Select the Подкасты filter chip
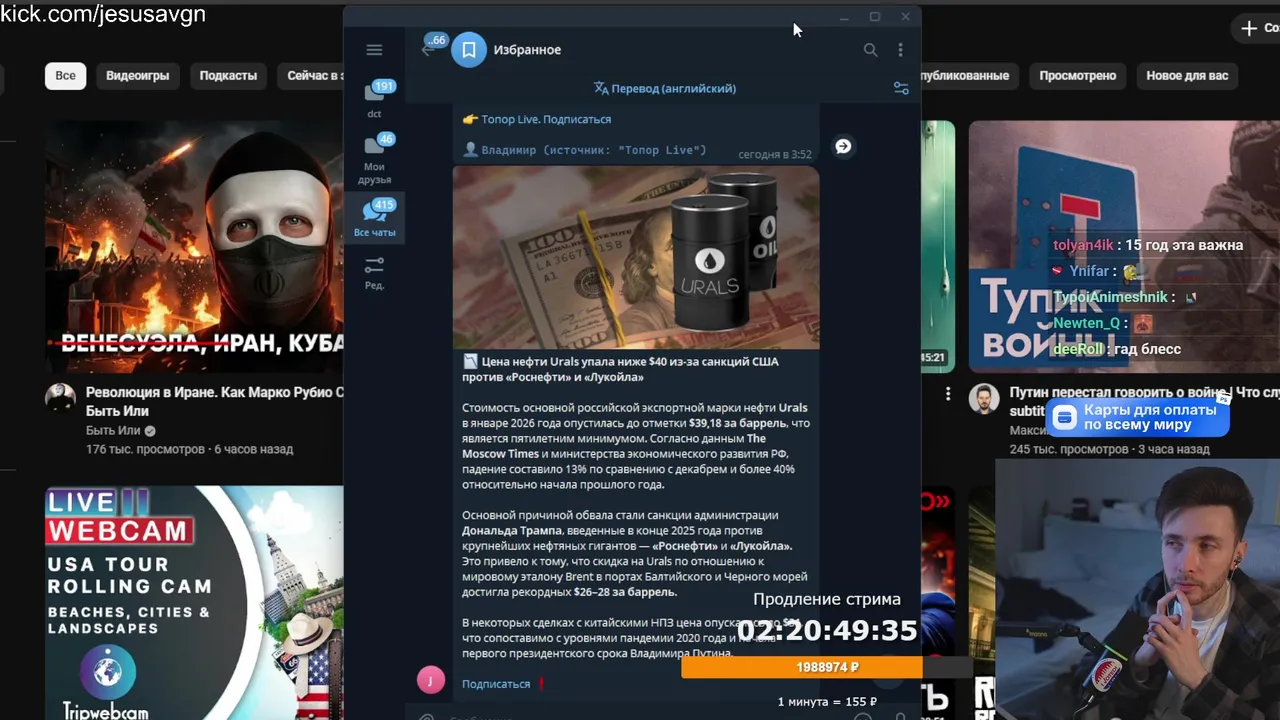1280x720 pixels. coord(228,75)
